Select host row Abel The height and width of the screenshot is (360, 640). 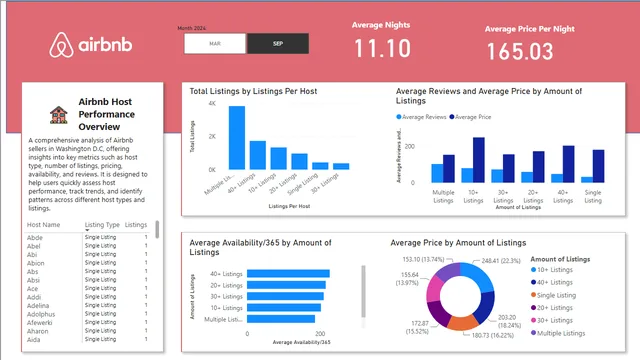[87, 246]
